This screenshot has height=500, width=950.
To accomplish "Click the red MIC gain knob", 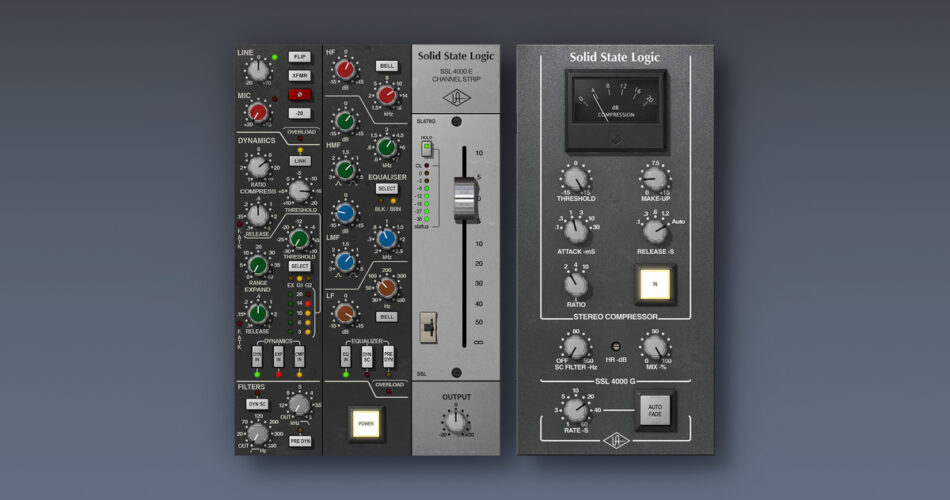I will click(259, 112).
